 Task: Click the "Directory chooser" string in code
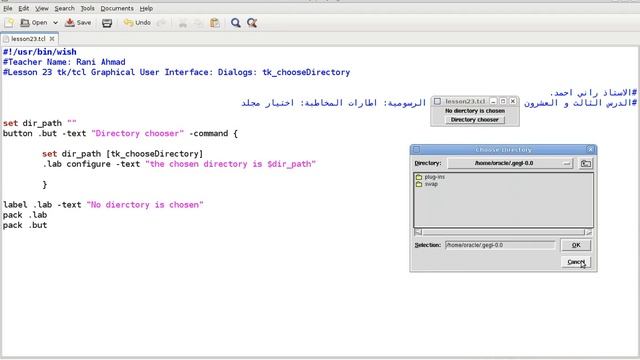[138, 133]
